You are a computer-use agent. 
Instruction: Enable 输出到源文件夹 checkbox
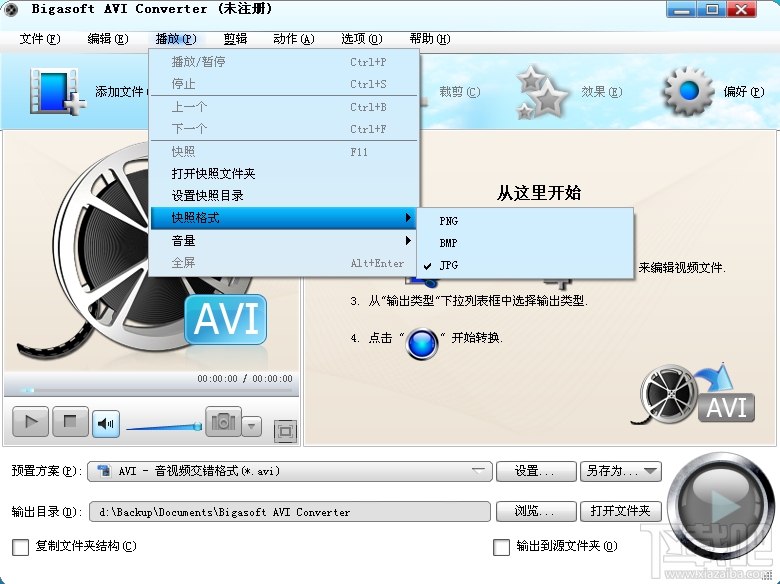pos(501,547)
